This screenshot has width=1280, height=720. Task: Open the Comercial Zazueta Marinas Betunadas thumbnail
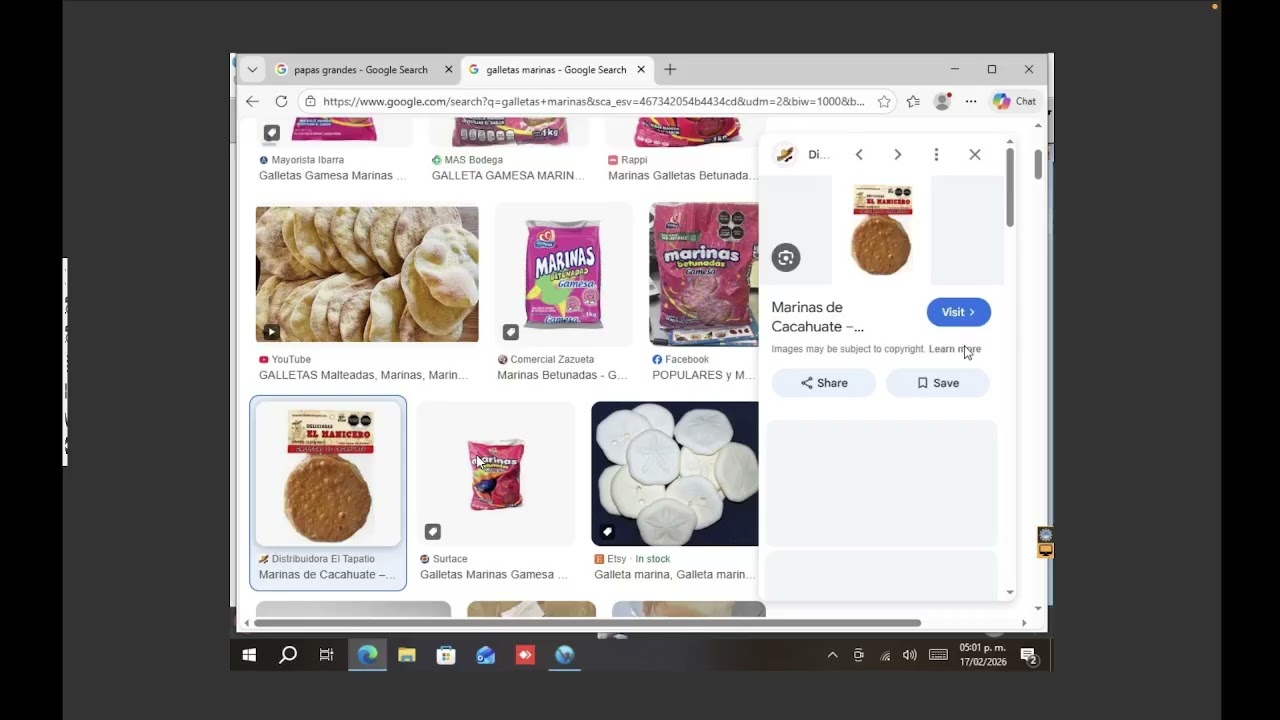click(x=564, y=274)
